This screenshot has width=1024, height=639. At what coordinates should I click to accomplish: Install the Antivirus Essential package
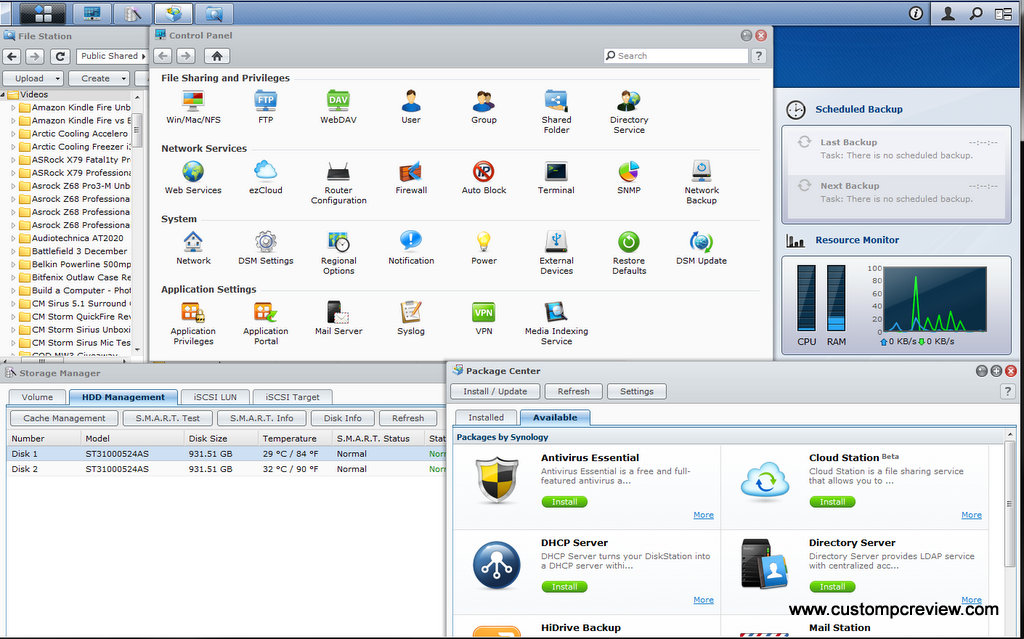point(564,502)
